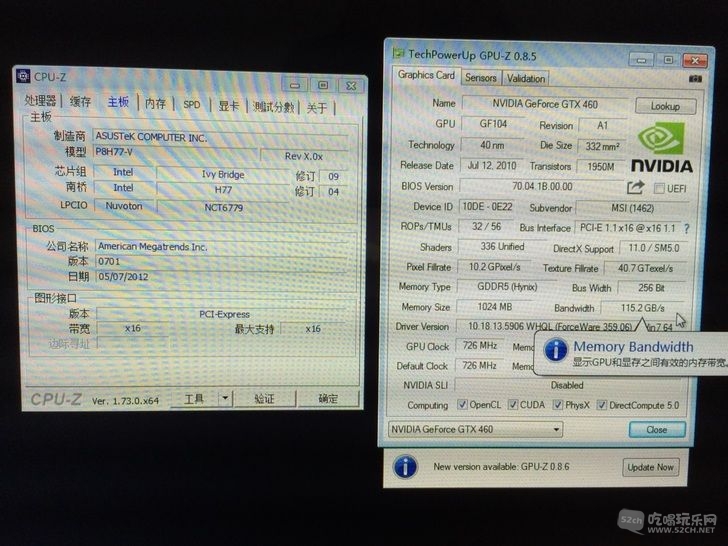Viewport: 728px width, 546px height.
Task: Minimize the GPU-Z window
Action: (x=641, y=60)
